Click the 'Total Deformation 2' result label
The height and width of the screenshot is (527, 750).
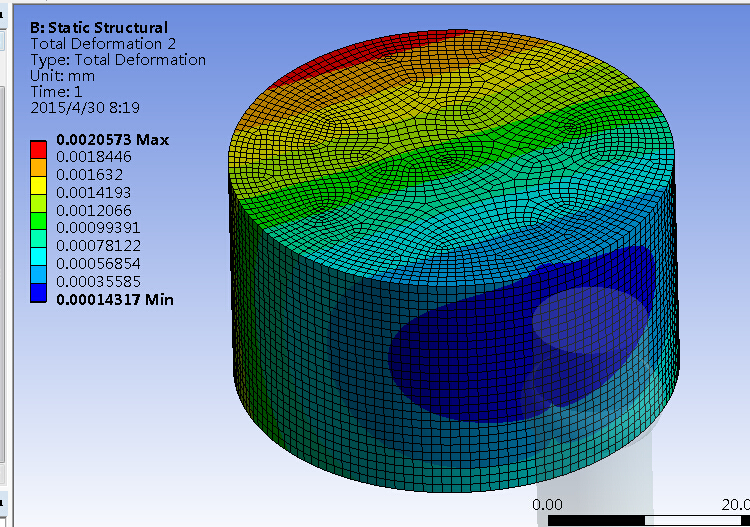(103, 44)
